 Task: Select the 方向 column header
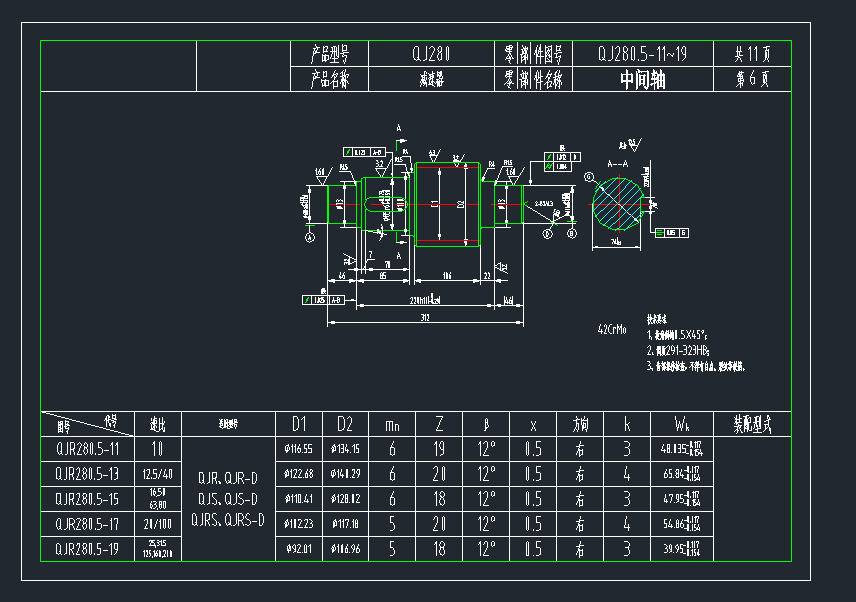pos(580,425)
